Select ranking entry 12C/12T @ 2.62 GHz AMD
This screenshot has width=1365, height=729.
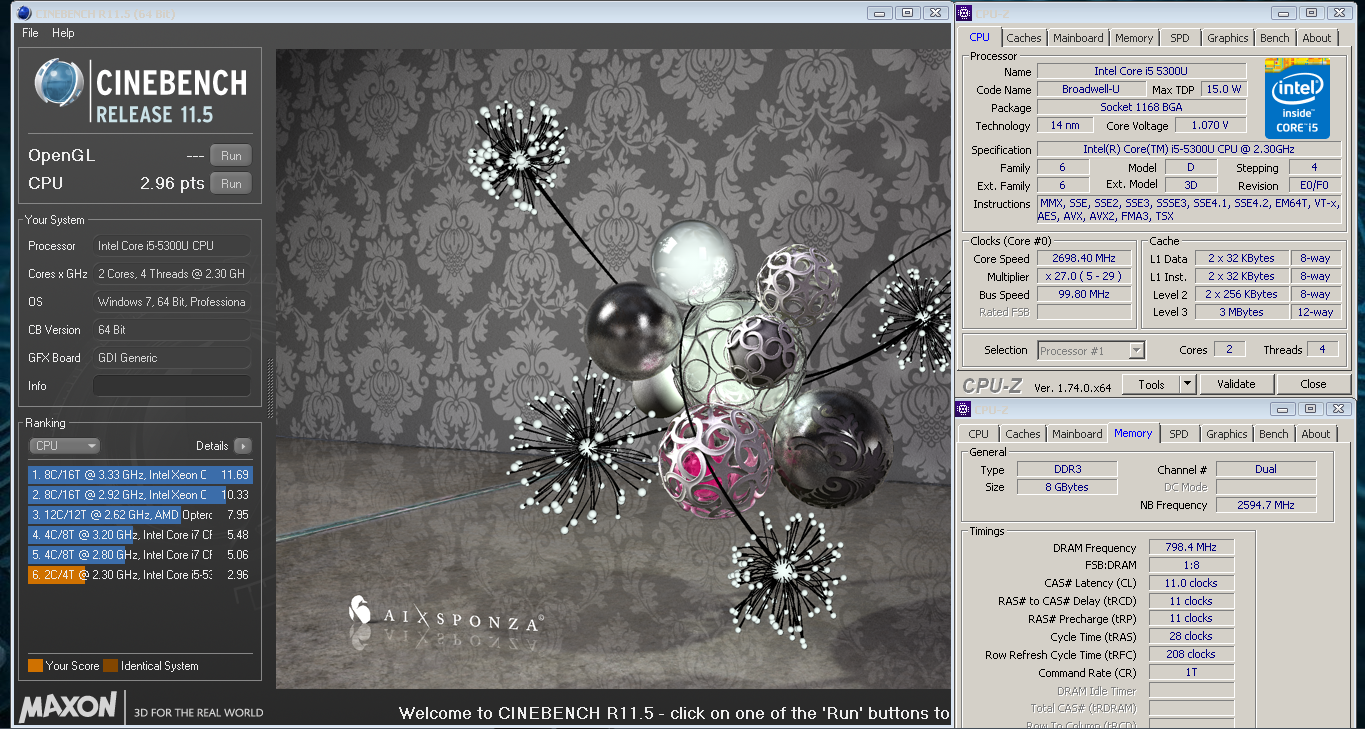(x=140, y=515)
